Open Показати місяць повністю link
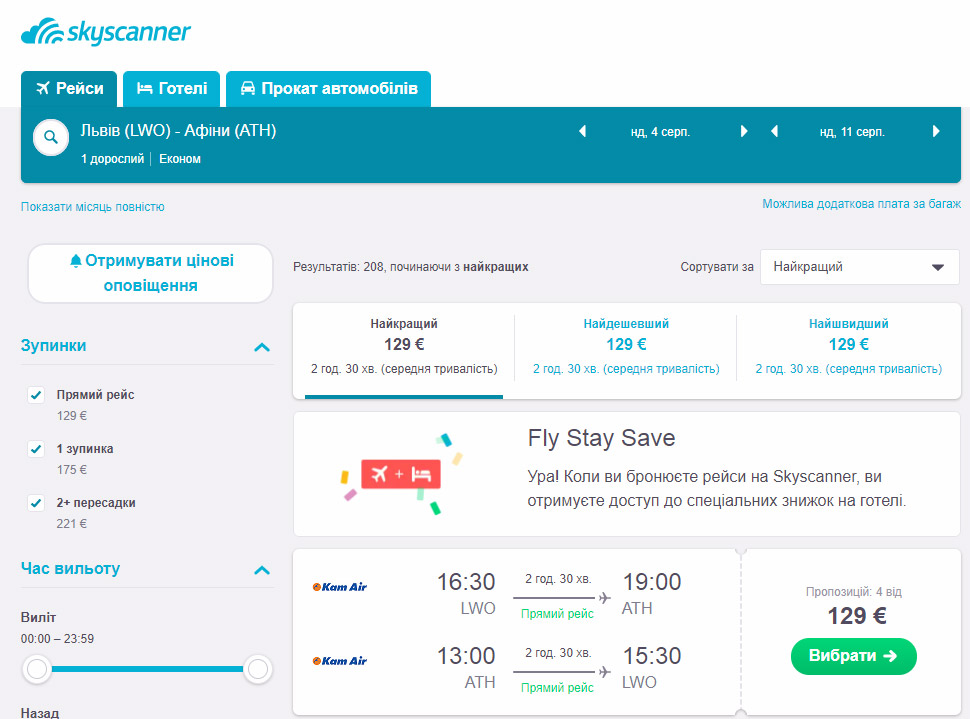This screenshot has height=719, width=970. [93, 207]
